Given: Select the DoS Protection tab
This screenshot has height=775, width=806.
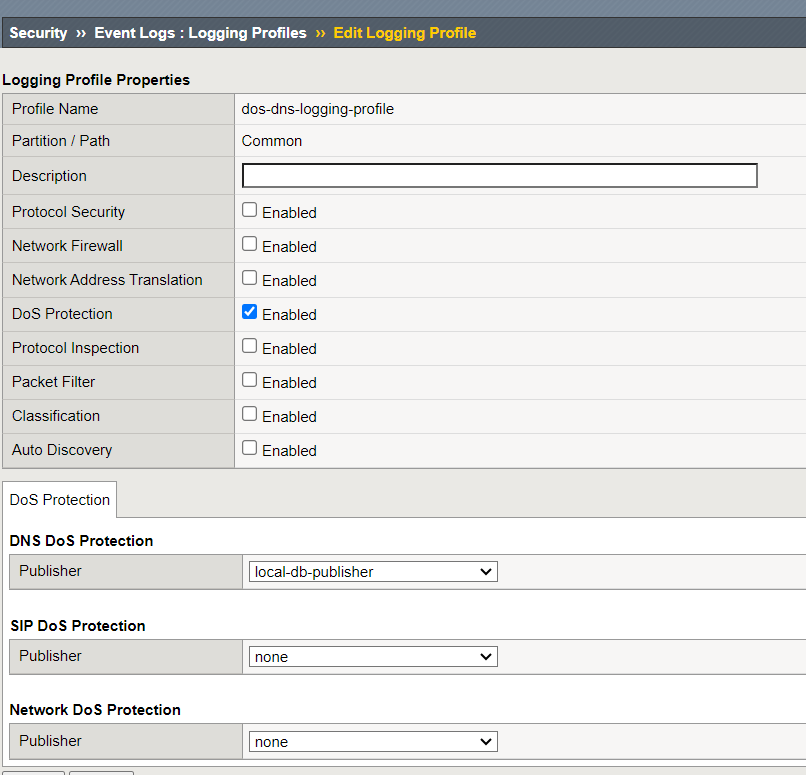Looking at the screenshot, I should coord(60,500).
